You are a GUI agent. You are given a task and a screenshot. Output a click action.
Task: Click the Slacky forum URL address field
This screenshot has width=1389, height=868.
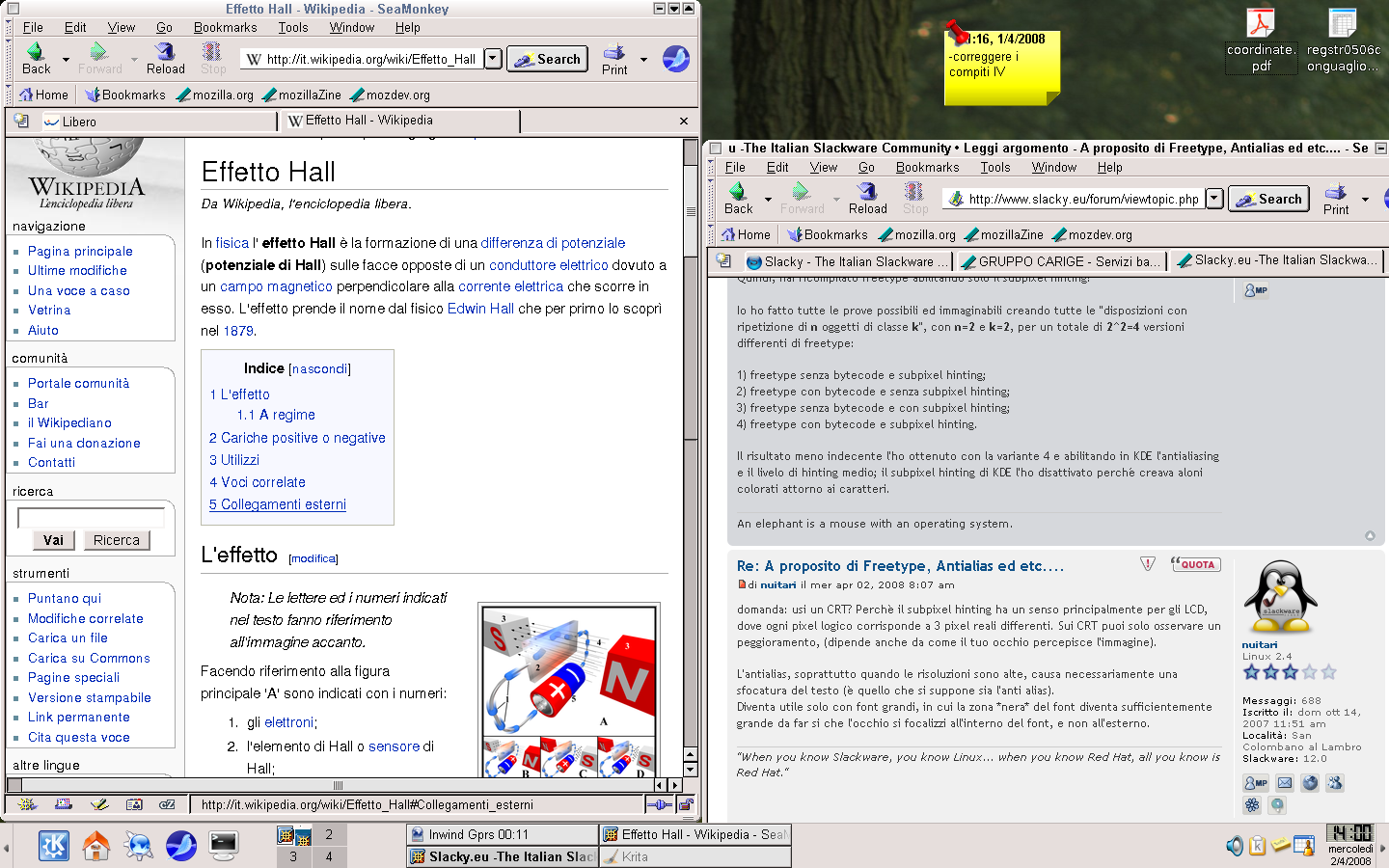1075,199
